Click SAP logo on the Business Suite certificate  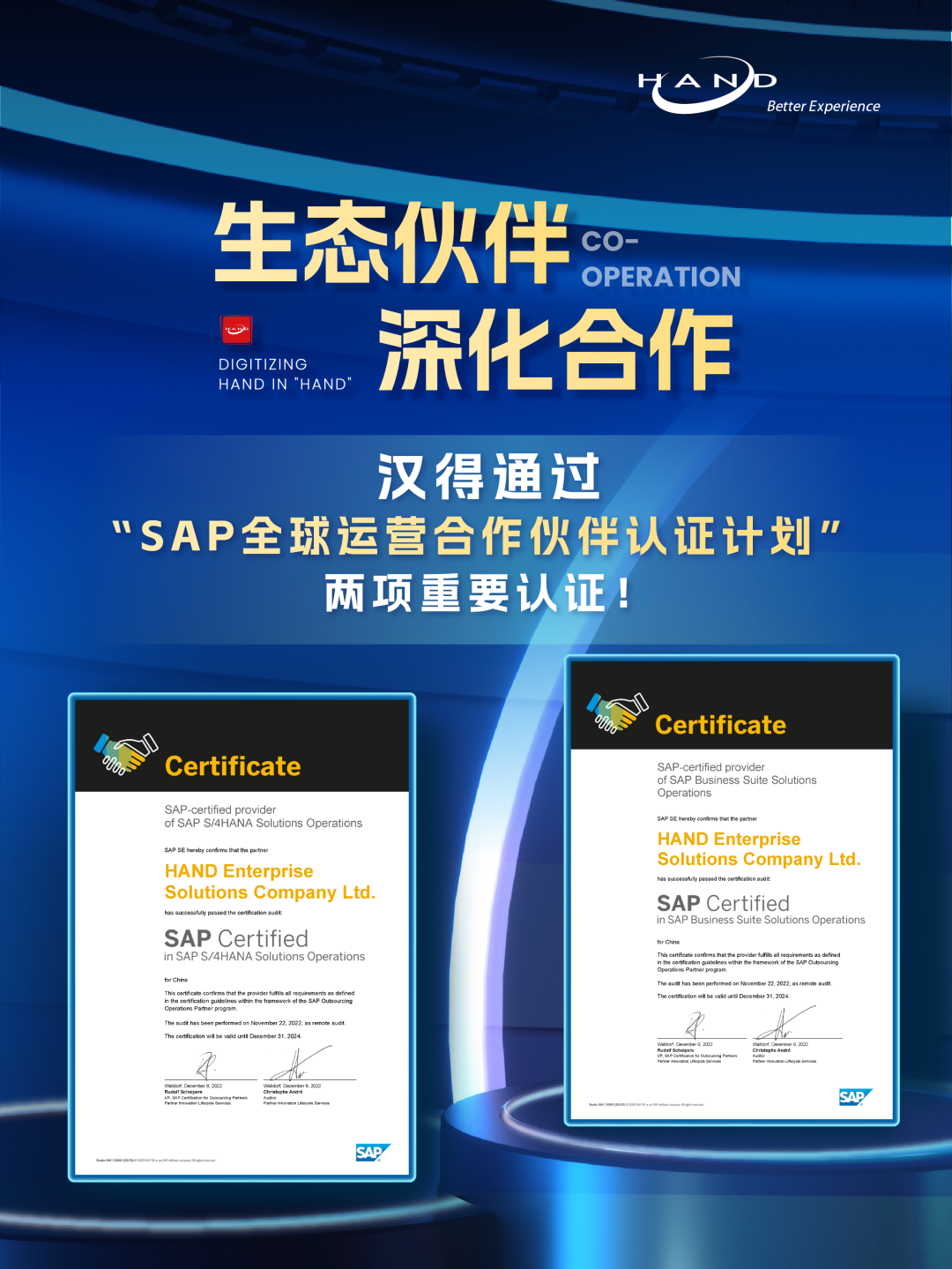coord(854,1097)
